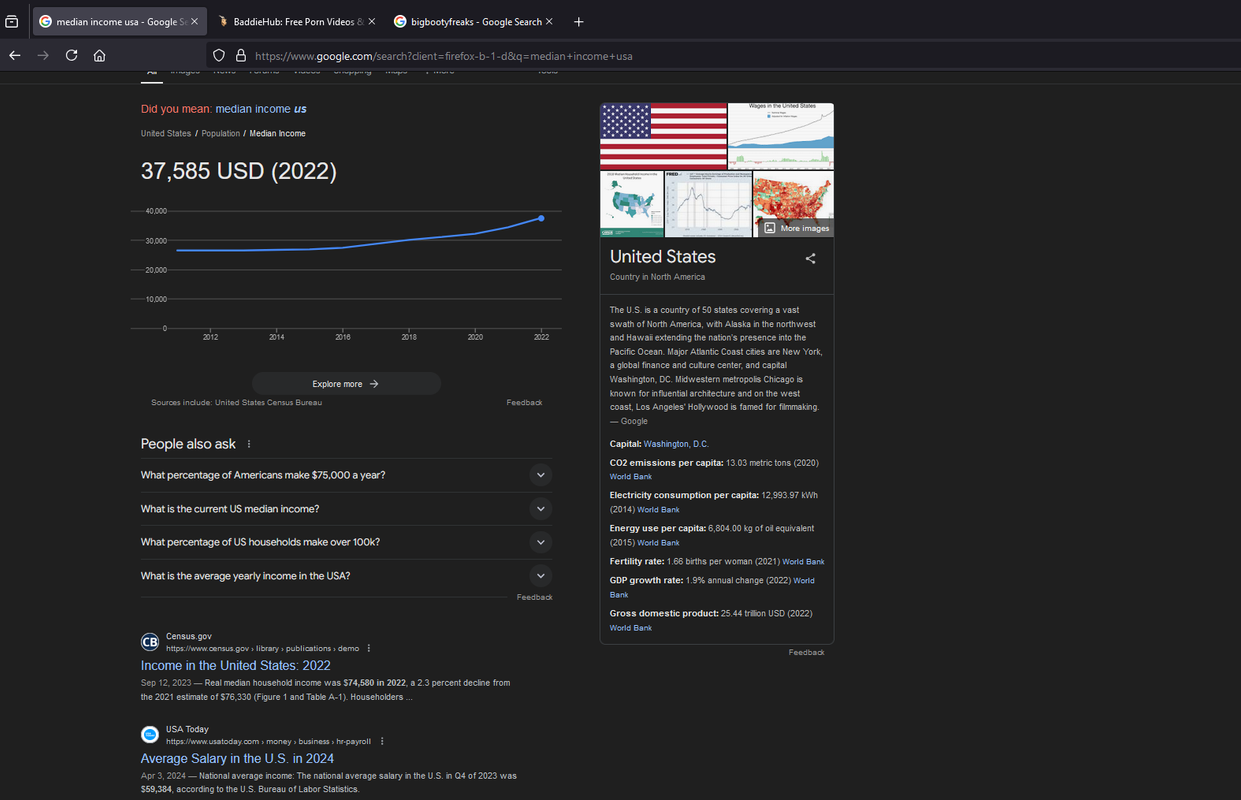
Task: Click the Explore more button
Action: pos(346,384)
